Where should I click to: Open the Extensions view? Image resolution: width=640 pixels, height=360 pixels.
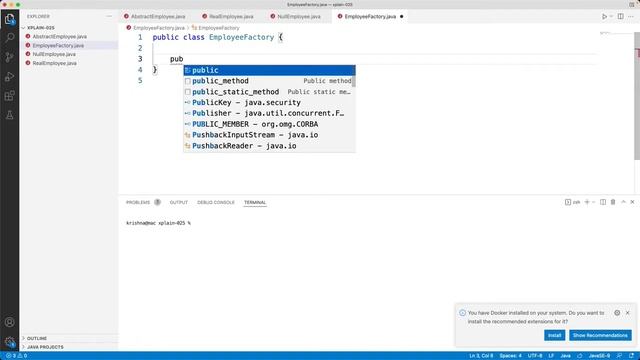click(9, 96)
